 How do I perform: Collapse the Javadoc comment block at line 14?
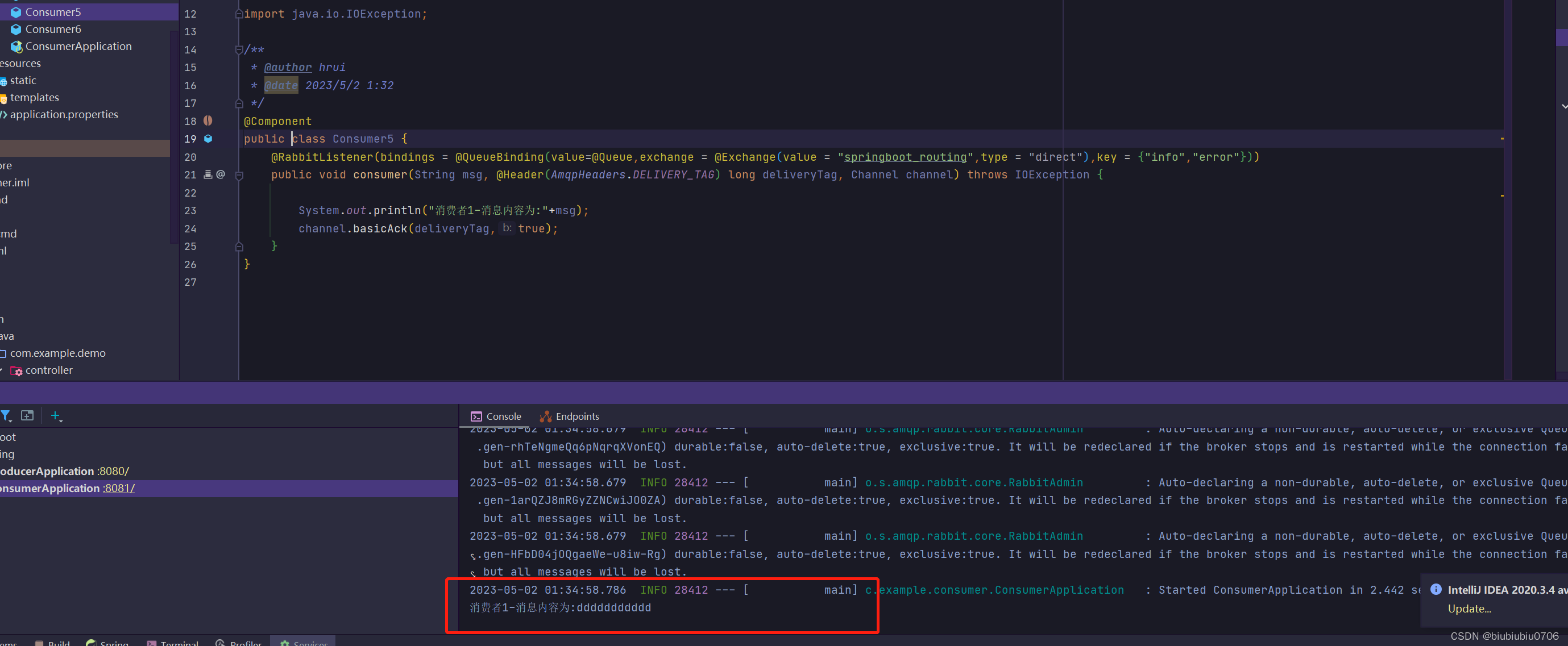coord(239,50)
